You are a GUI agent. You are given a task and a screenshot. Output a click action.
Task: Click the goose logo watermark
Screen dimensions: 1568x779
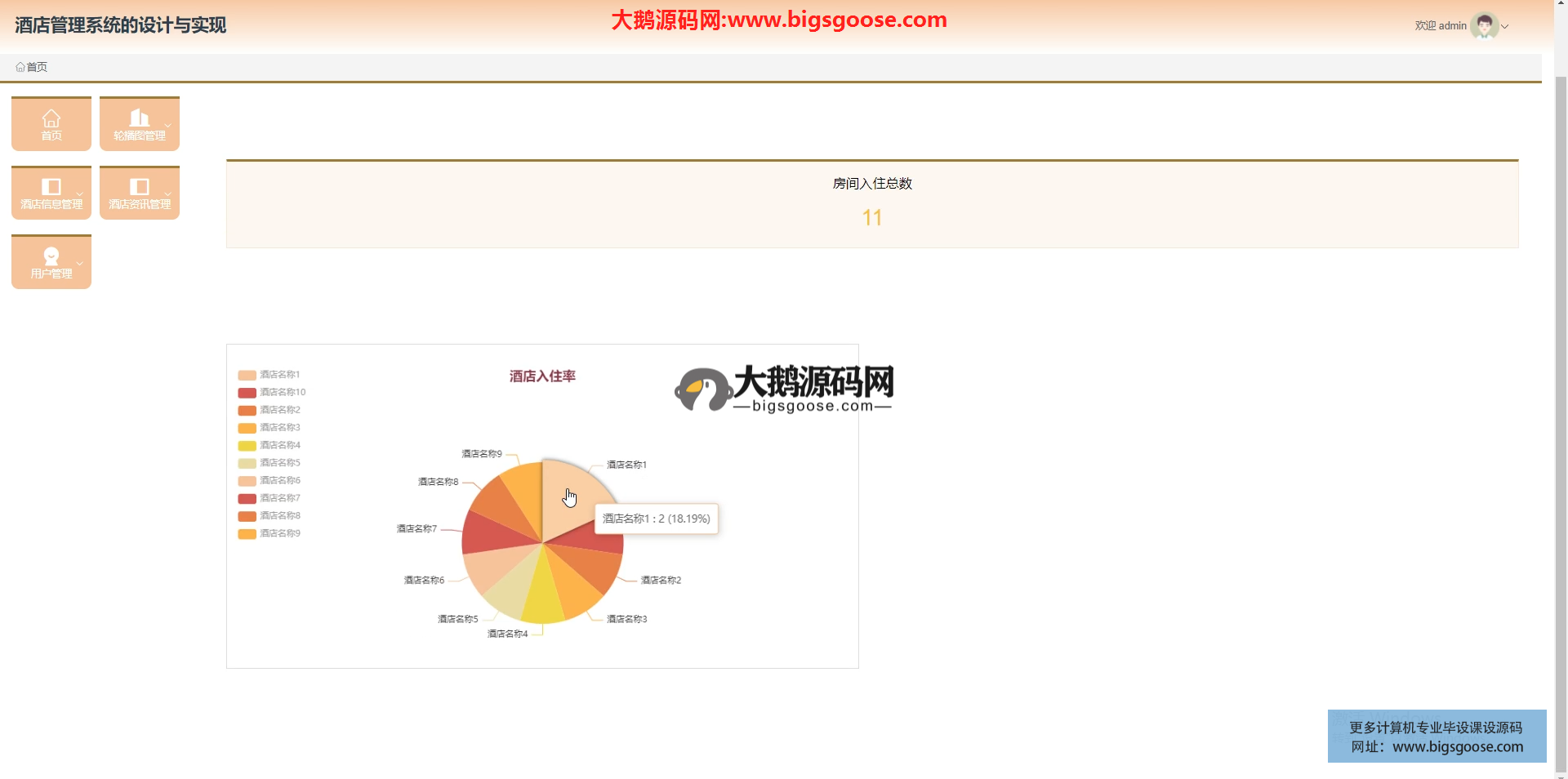tap(702, 389)
